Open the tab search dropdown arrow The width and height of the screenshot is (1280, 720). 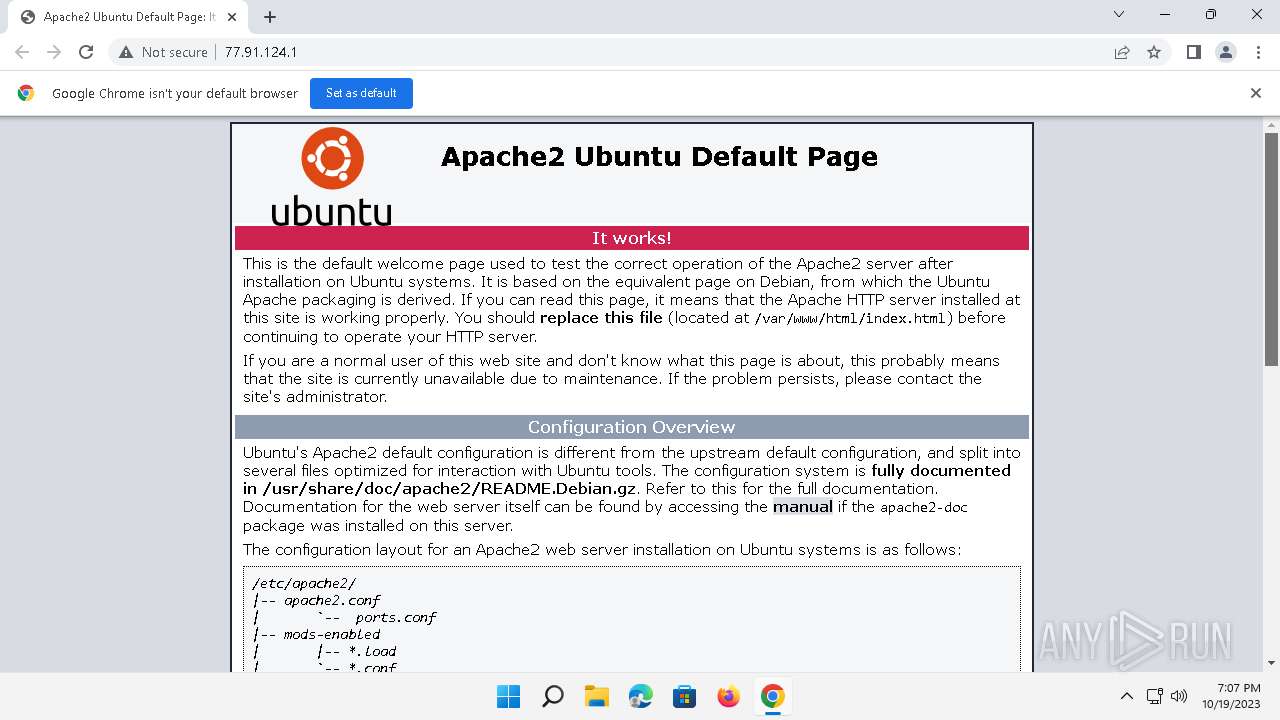click(x=1119, y=14)
